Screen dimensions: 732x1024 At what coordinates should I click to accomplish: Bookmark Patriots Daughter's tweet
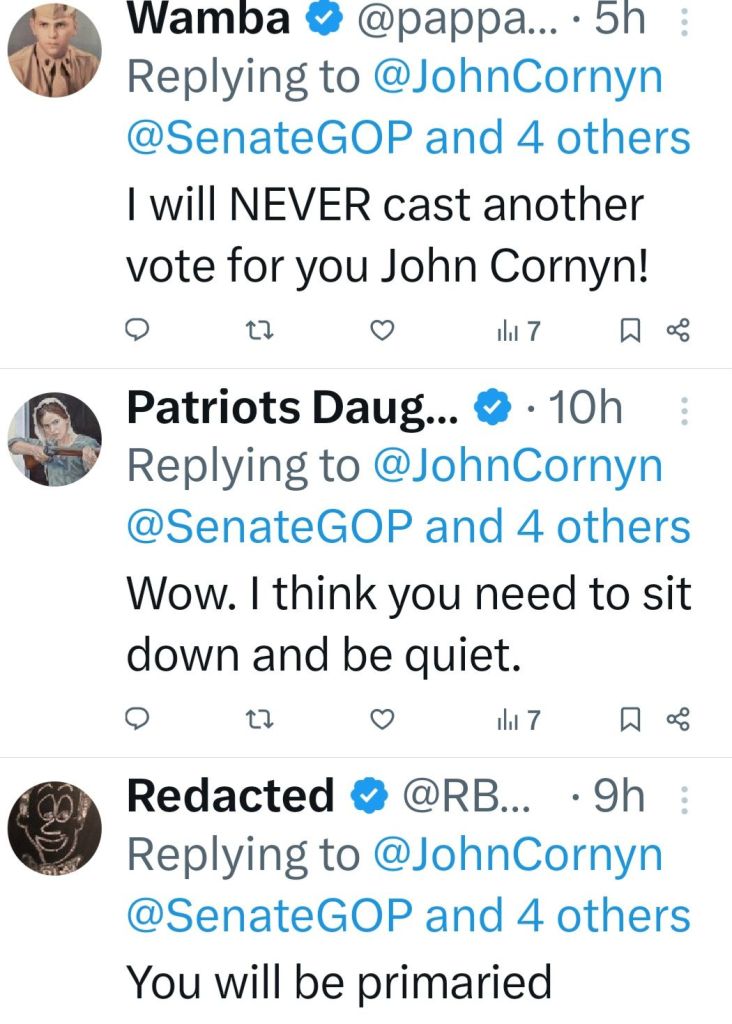pyautogui.click(x=631, y=718)
